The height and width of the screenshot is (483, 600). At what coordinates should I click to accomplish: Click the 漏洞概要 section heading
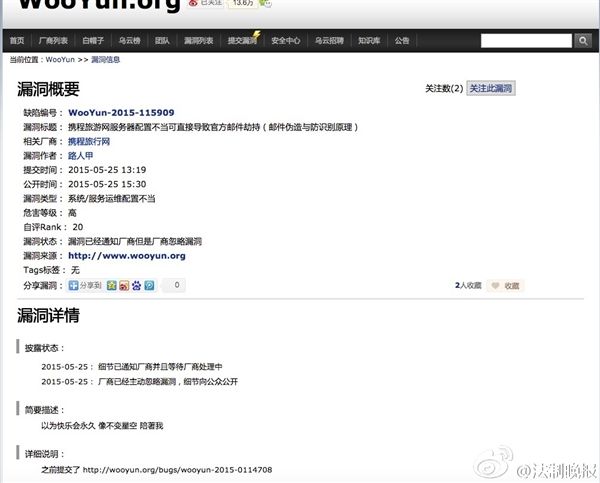click(48, 89)
